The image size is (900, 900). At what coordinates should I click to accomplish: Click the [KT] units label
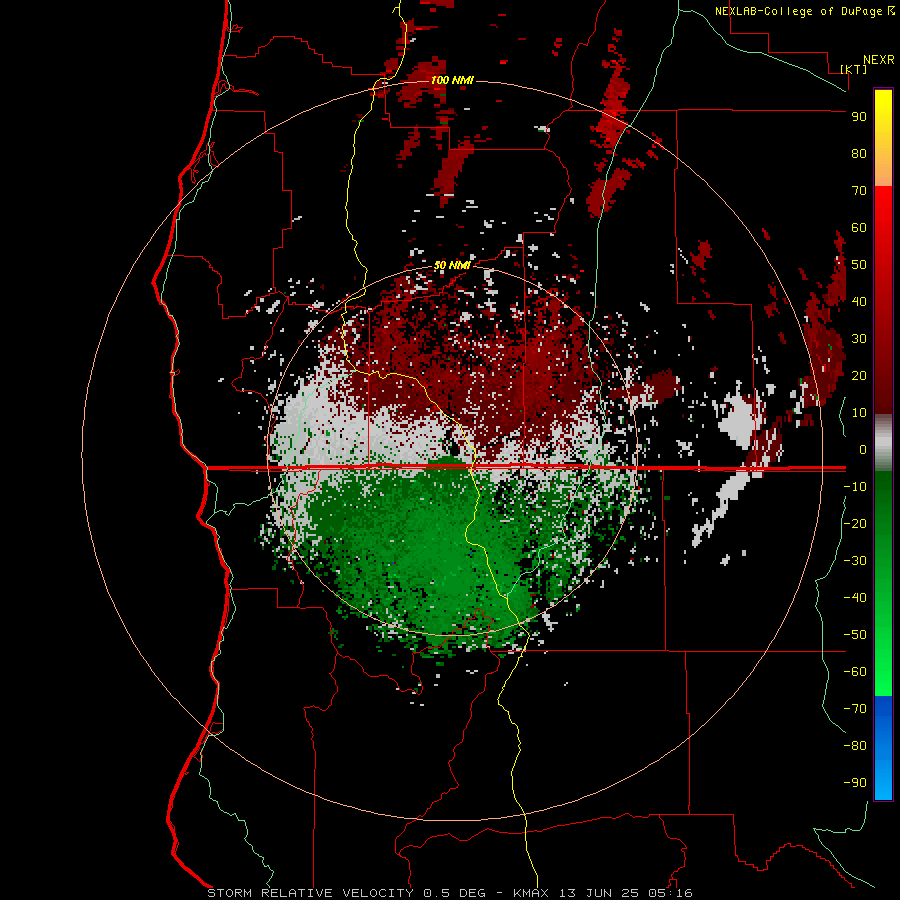[853, 69]
